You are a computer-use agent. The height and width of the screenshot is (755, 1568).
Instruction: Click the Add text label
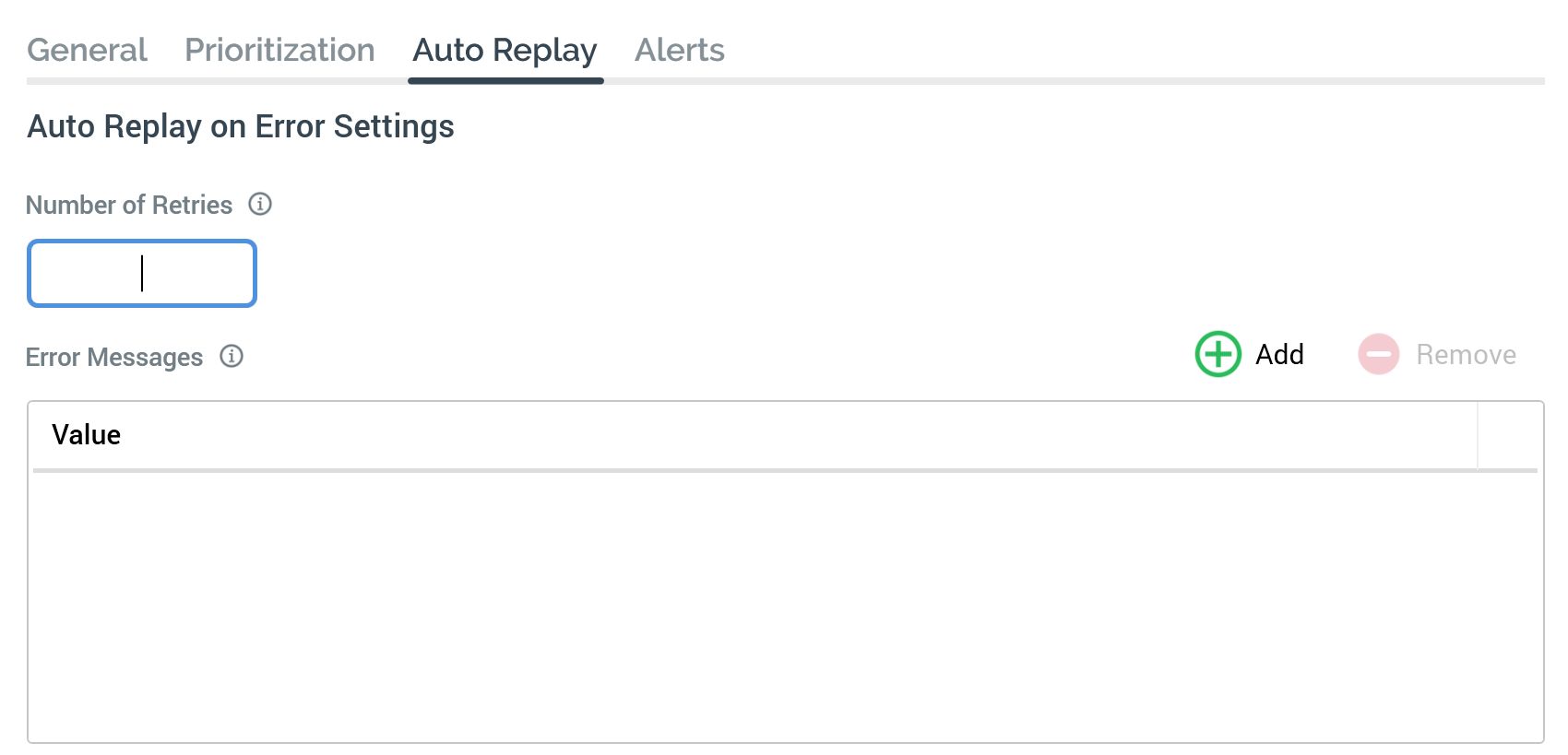pos(1279,355)
